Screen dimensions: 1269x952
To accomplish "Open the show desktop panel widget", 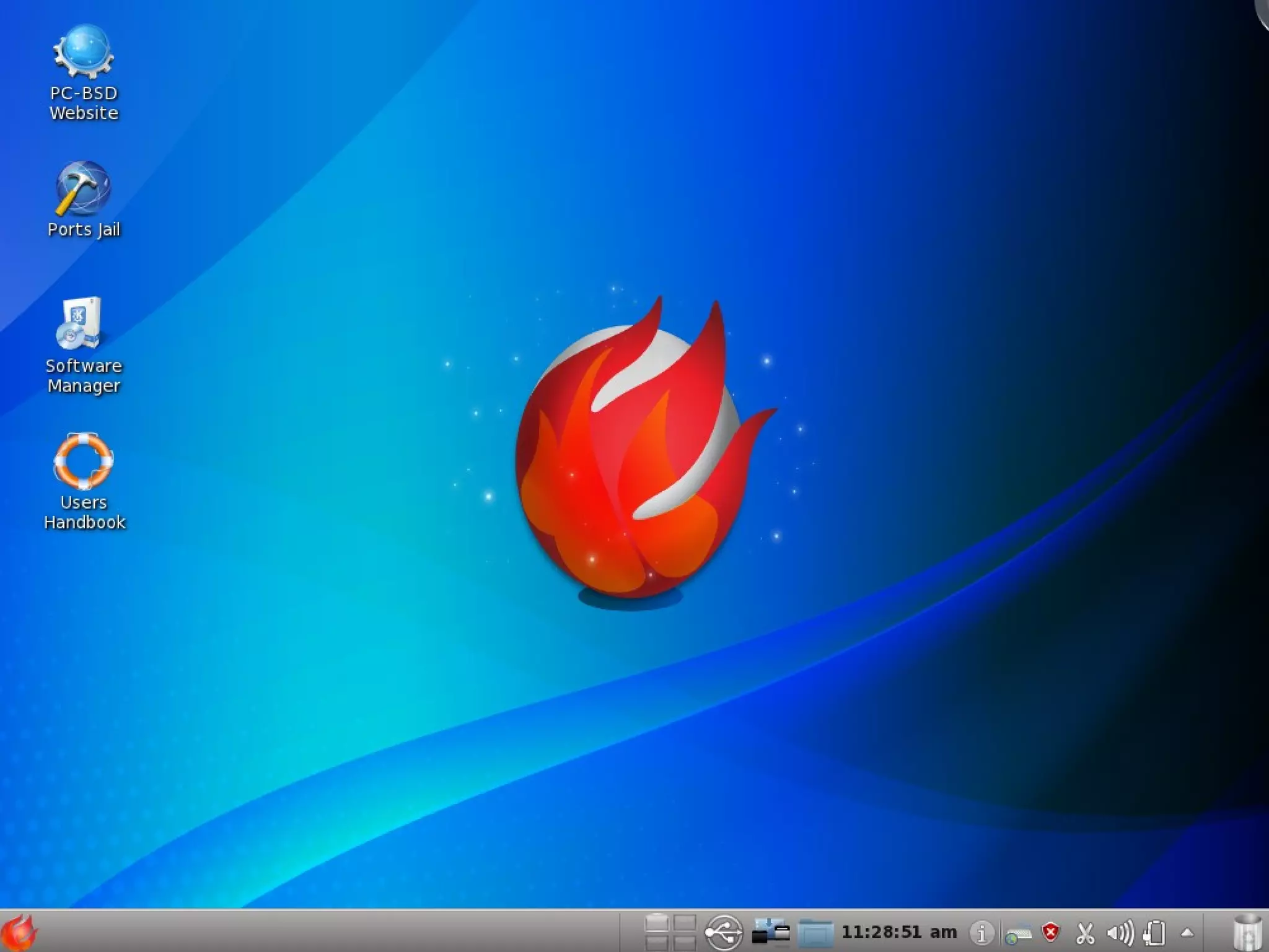I will 771,932.
